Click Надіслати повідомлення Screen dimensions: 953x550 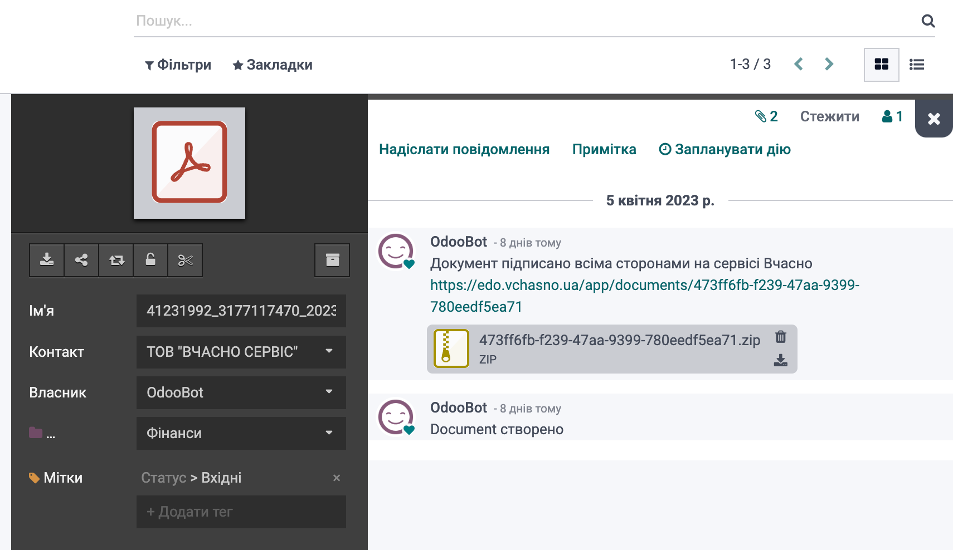[464, 149]
